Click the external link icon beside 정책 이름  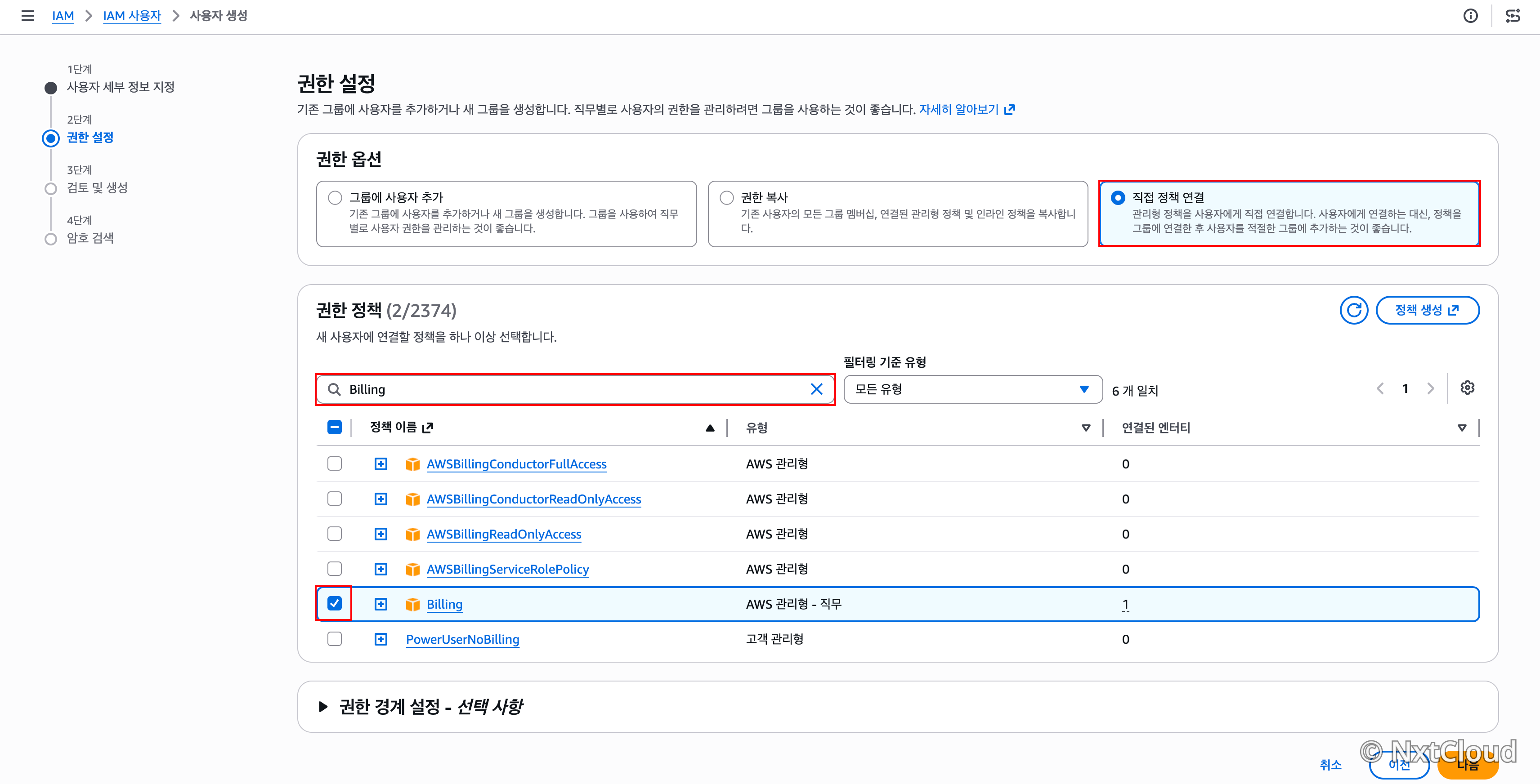point(427,428)
